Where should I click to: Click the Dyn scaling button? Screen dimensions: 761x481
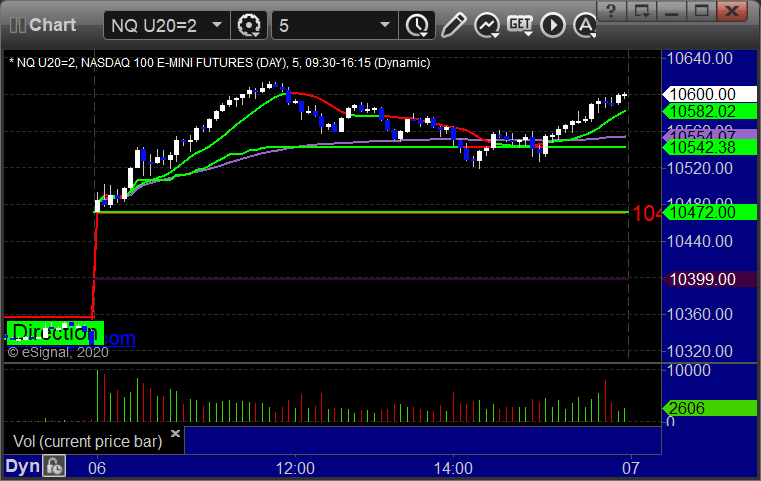tap(23, 466)
